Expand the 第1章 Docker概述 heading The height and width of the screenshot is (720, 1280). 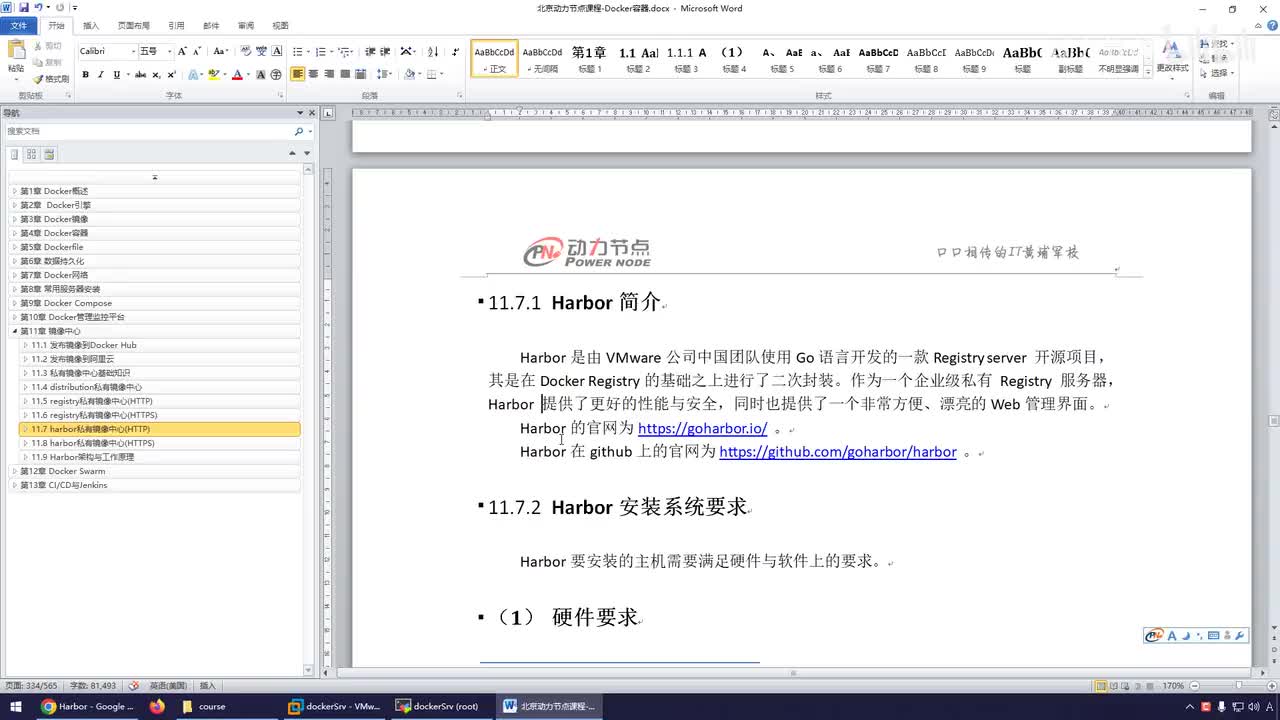click(14, 191)
